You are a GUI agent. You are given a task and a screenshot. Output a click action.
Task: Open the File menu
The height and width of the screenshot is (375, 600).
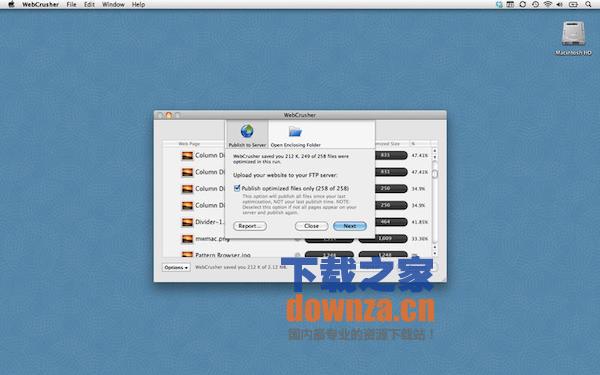[x=71, y=5]
